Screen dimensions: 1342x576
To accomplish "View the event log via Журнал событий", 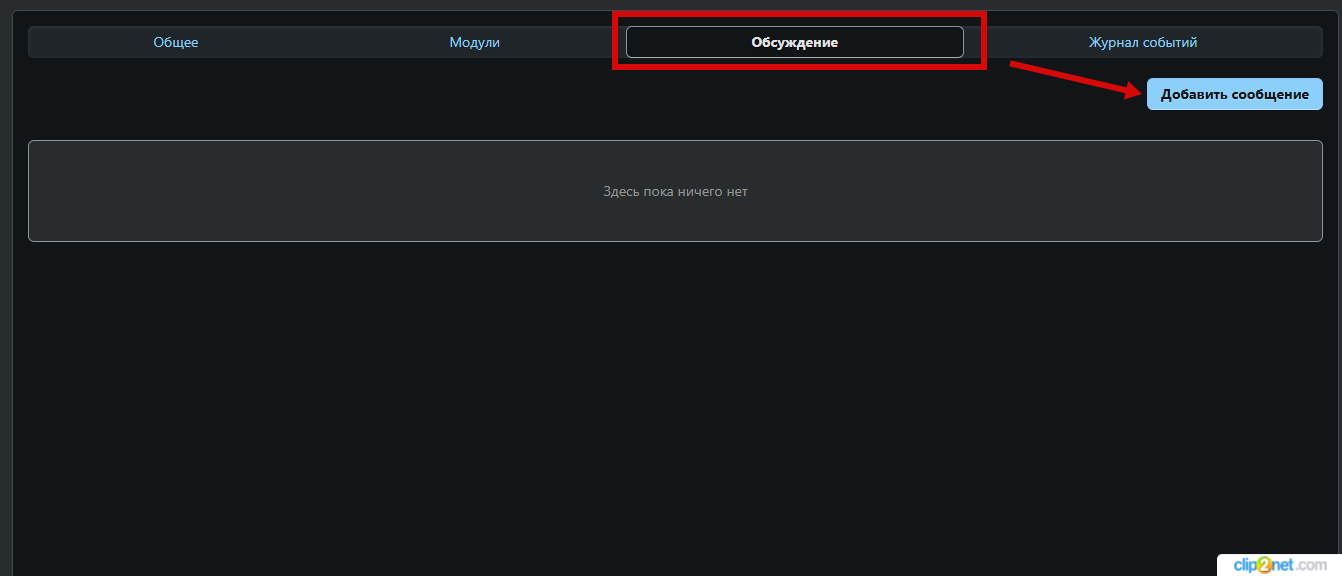I will (x=1142, y=42).
